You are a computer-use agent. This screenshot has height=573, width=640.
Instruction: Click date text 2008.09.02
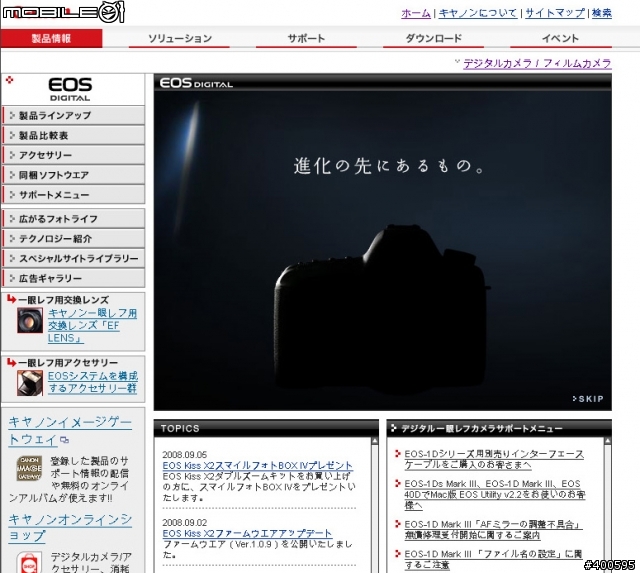(184, 522)
